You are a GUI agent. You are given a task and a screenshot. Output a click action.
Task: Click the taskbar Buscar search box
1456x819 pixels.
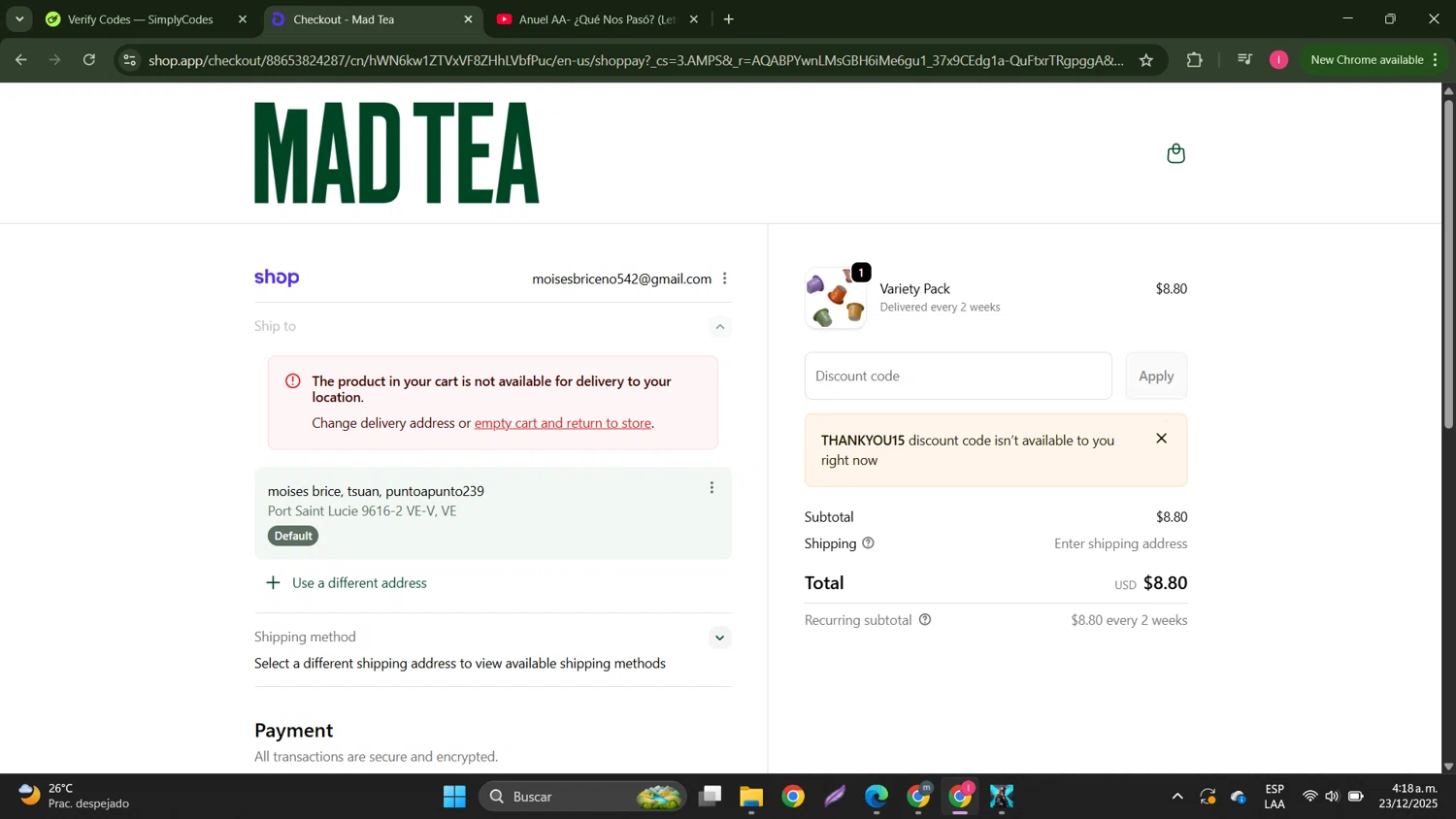582,797
